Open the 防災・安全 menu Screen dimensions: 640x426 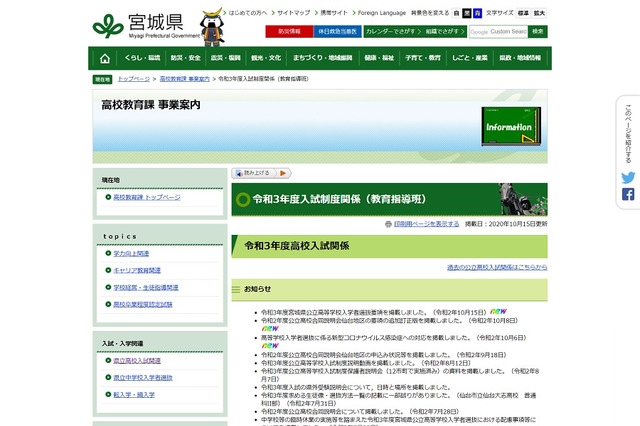185,58
